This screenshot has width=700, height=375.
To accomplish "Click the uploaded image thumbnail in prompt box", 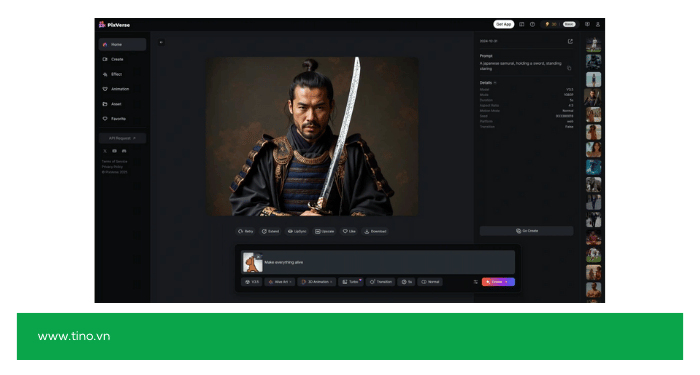I will (x=252, y=262).
